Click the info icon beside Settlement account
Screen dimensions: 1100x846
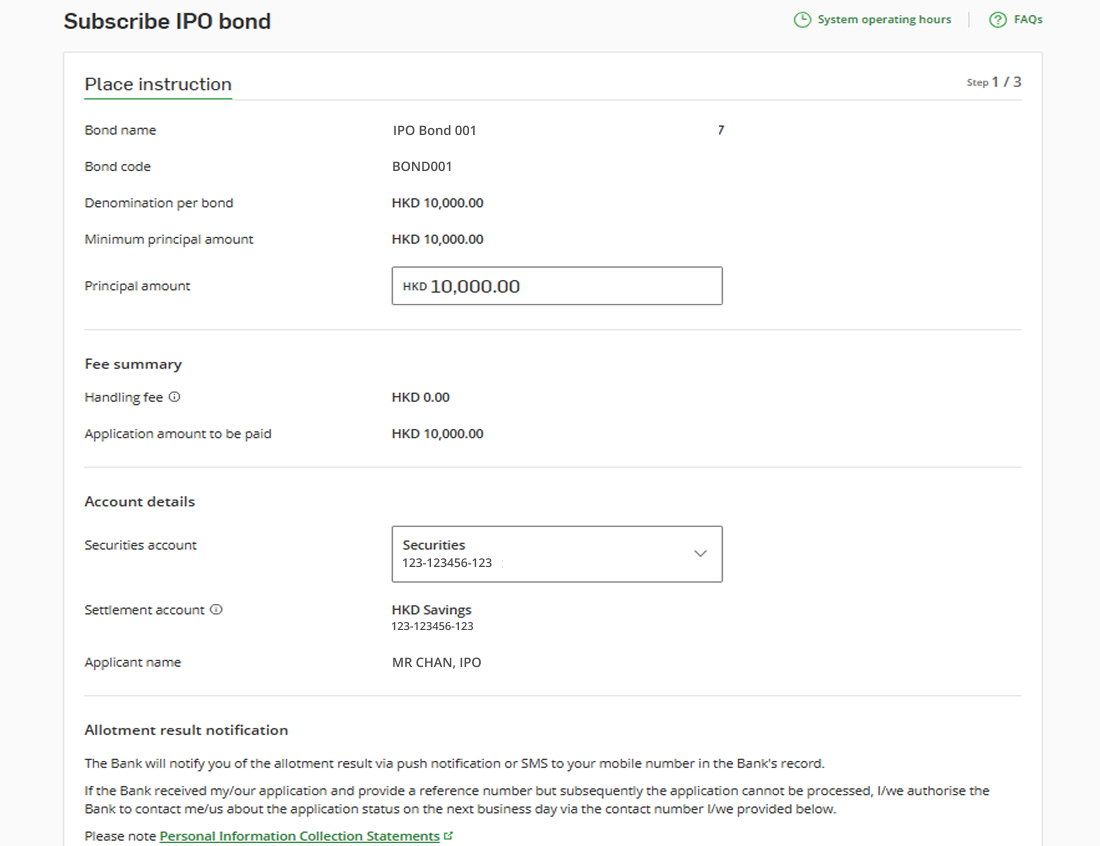(x=217, y=609)
